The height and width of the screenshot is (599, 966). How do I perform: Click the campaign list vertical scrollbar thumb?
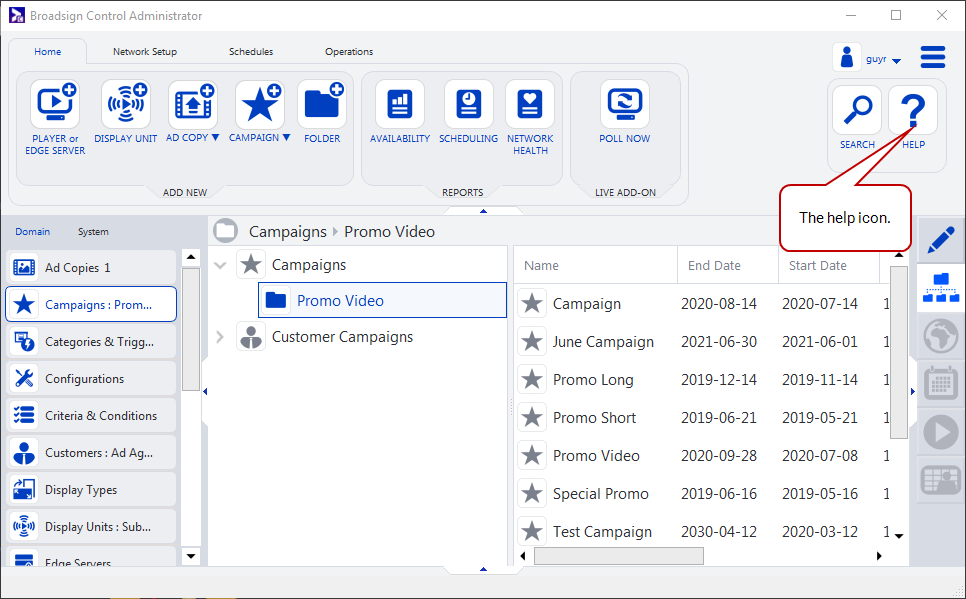click(899, 352)
